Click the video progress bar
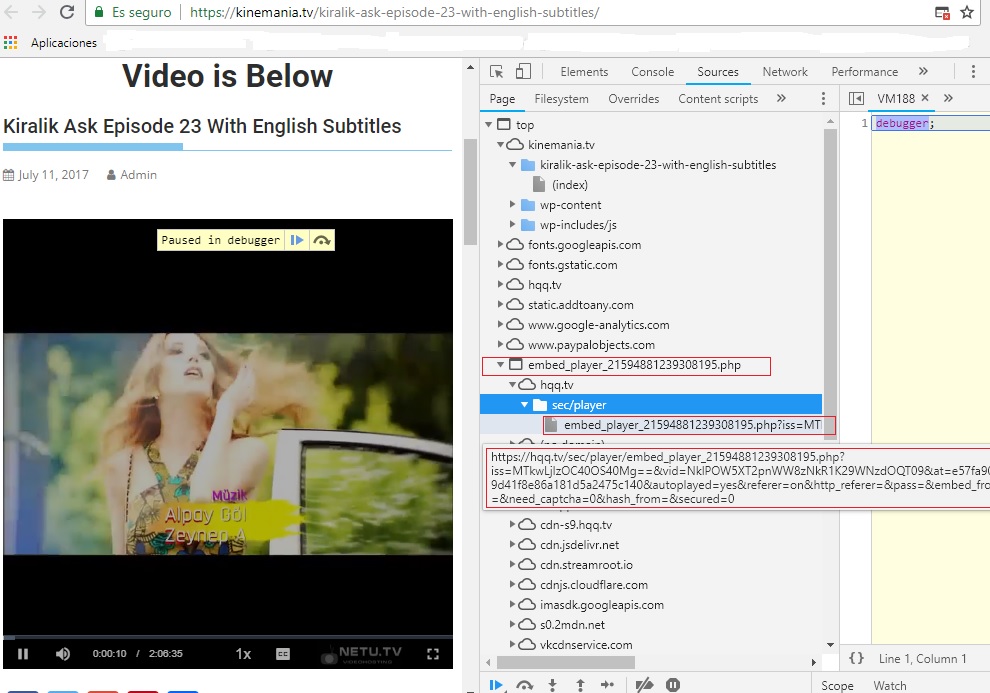Screen dimensions: 990x693 click(228, 636)
